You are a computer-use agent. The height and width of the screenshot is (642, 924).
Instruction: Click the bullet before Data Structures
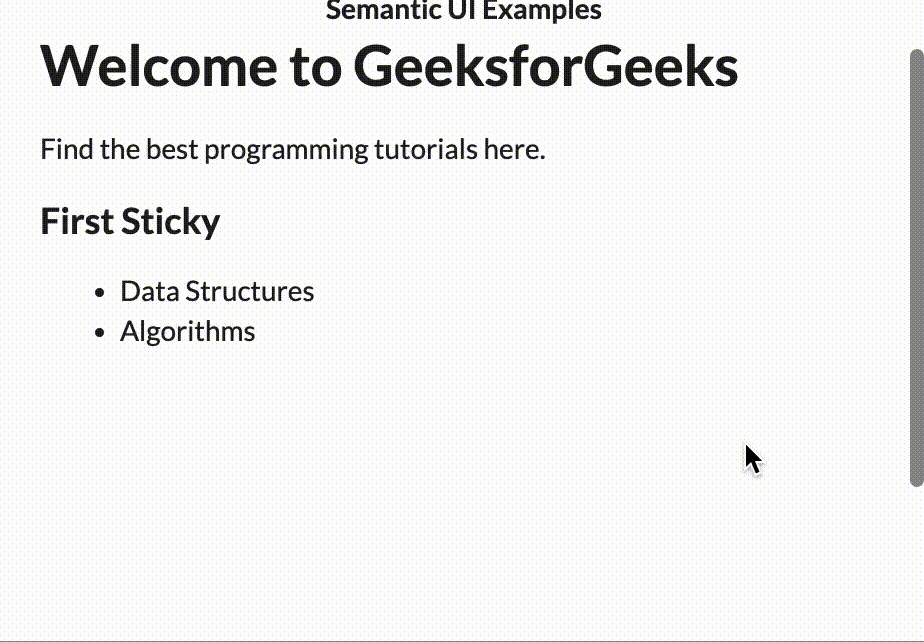98,293
